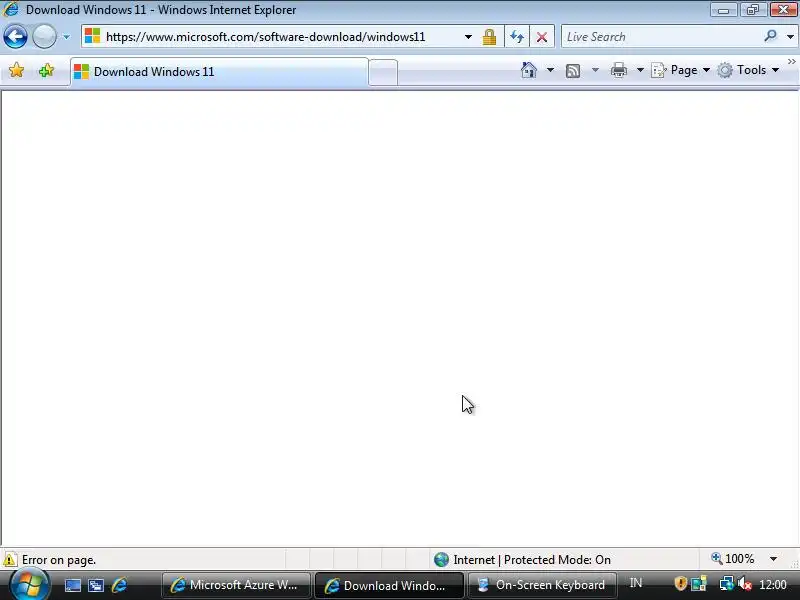Click the 12:00 clock
The image size is (800, 600).
773,584
